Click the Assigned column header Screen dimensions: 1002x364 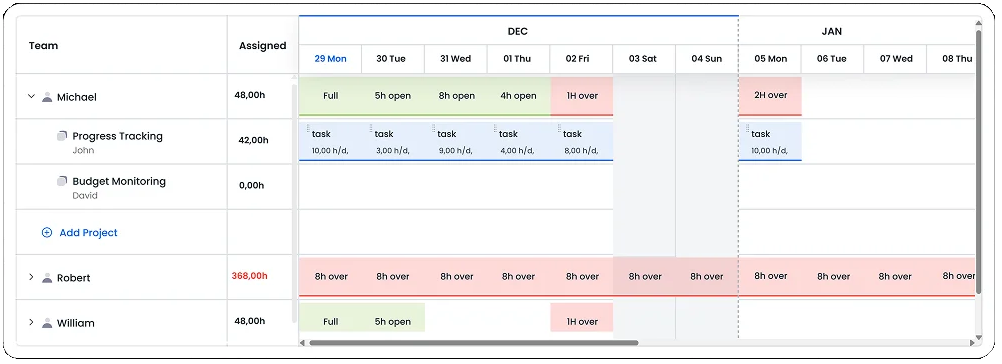[263, 45]
